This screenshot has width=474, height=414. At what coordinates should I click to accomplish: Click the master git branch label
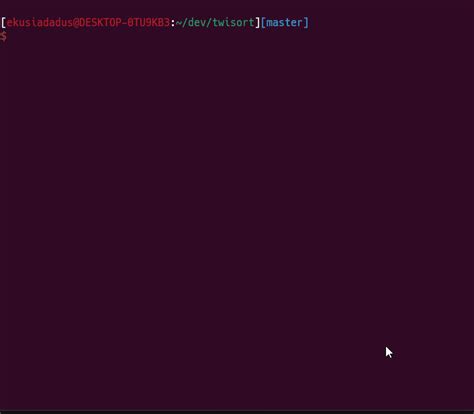pyautogui.click(x=284, y=23)
